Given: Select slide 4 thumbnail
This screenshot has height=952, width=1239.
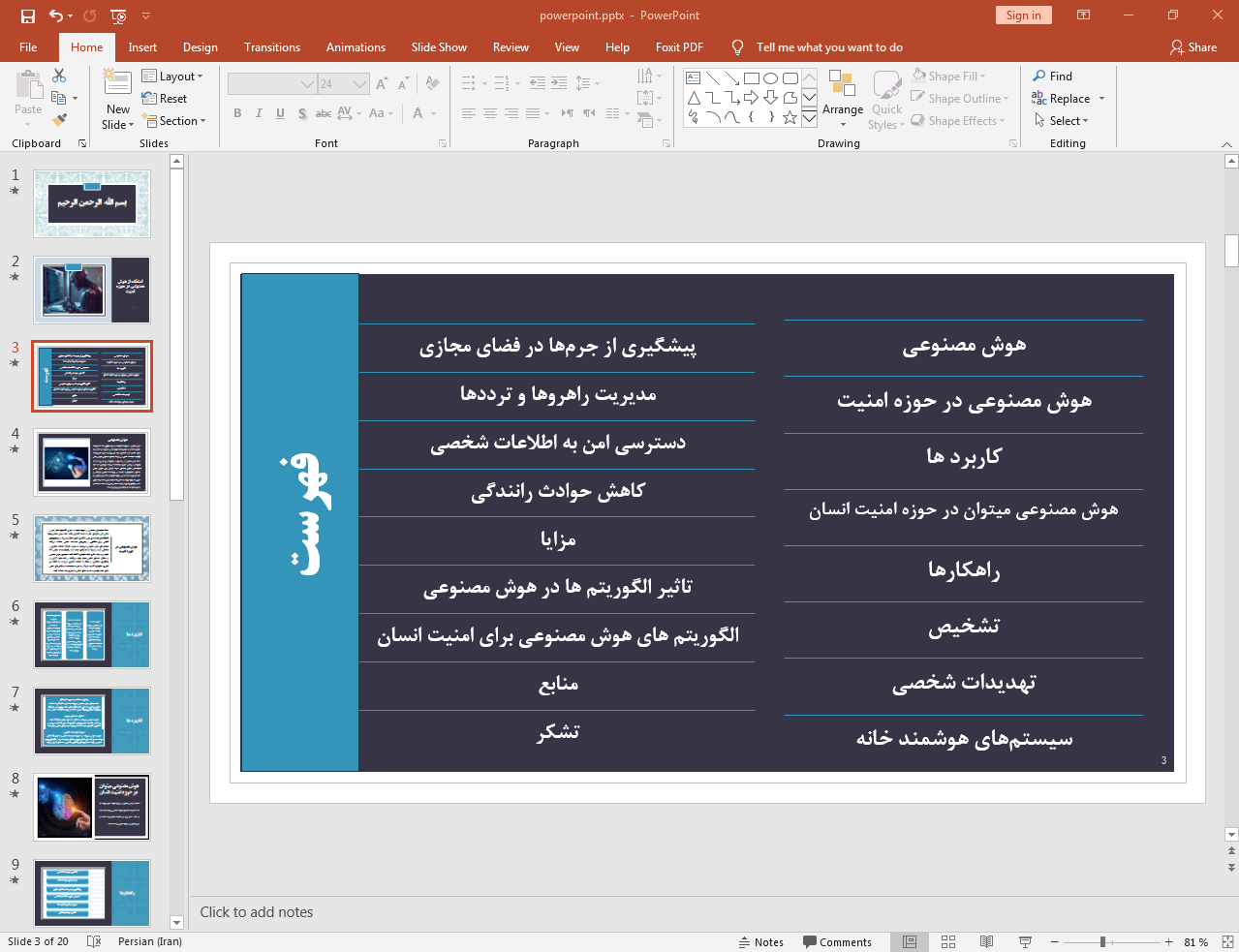Looking at the screenshot, I should (x=92, y=462).
